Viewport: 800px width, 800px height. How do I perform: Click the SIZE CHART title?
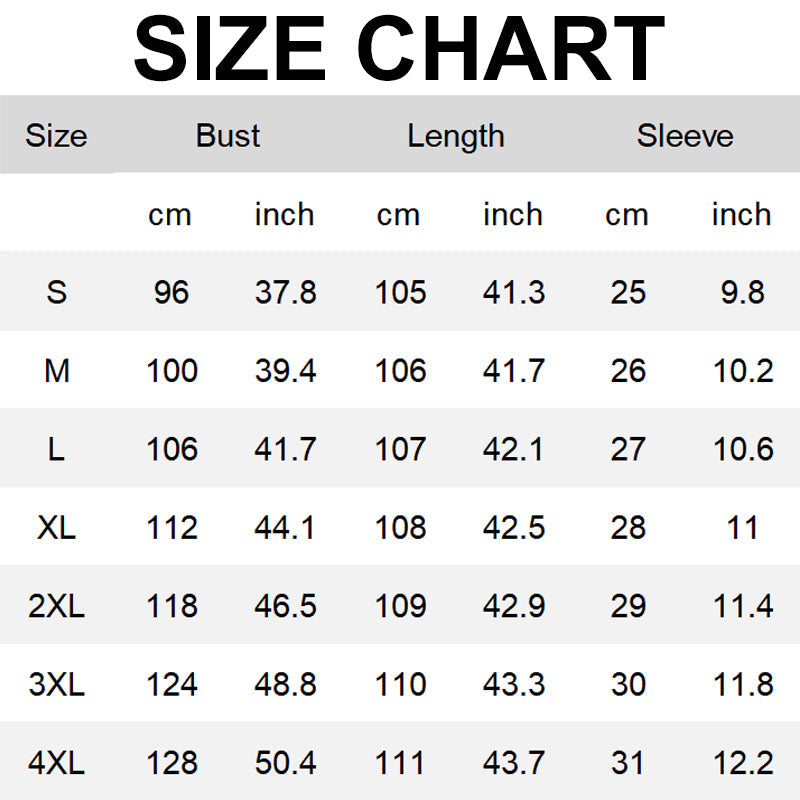pyautogui.click(x=399, y=47)
